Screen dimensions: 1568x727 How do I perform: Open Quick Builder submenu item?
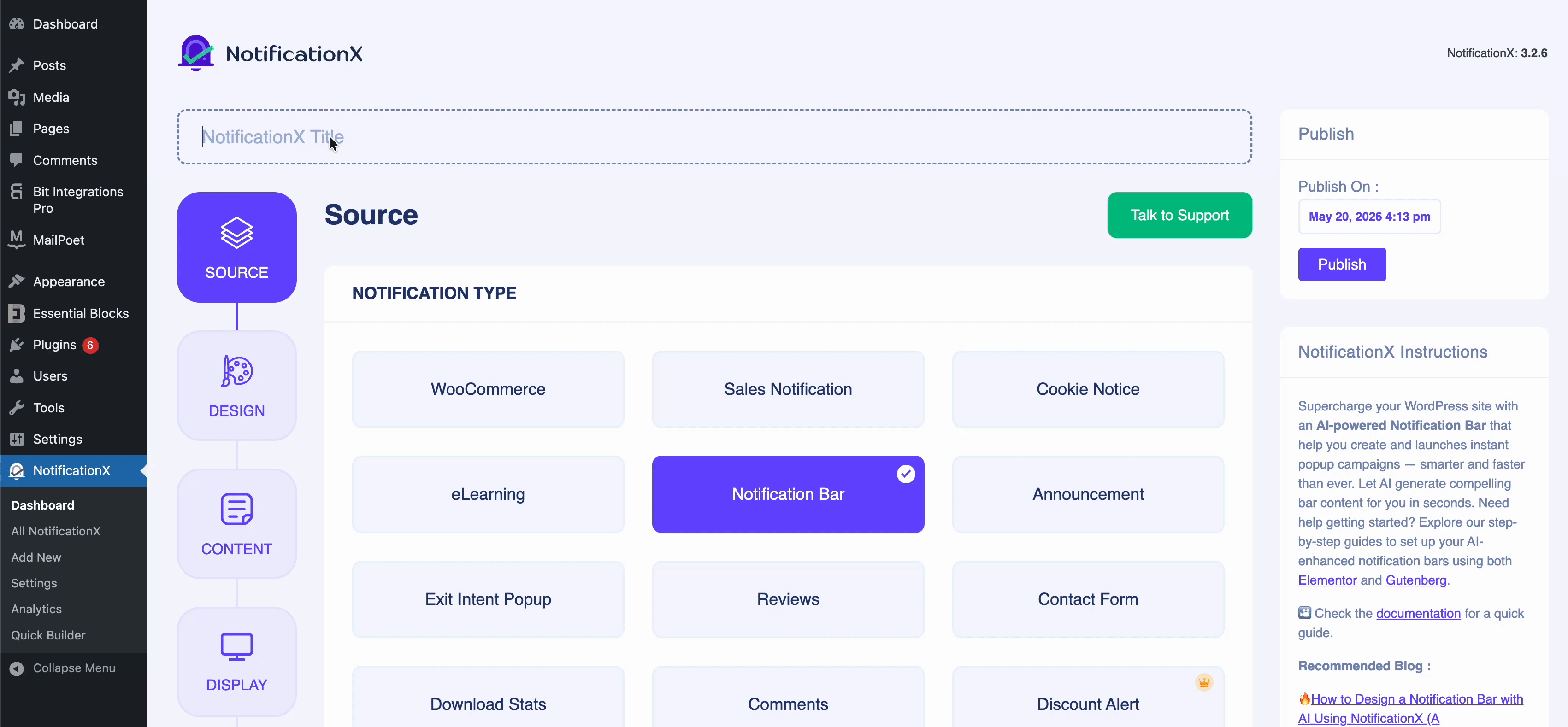pyautogui.click(x=48, y=635)
